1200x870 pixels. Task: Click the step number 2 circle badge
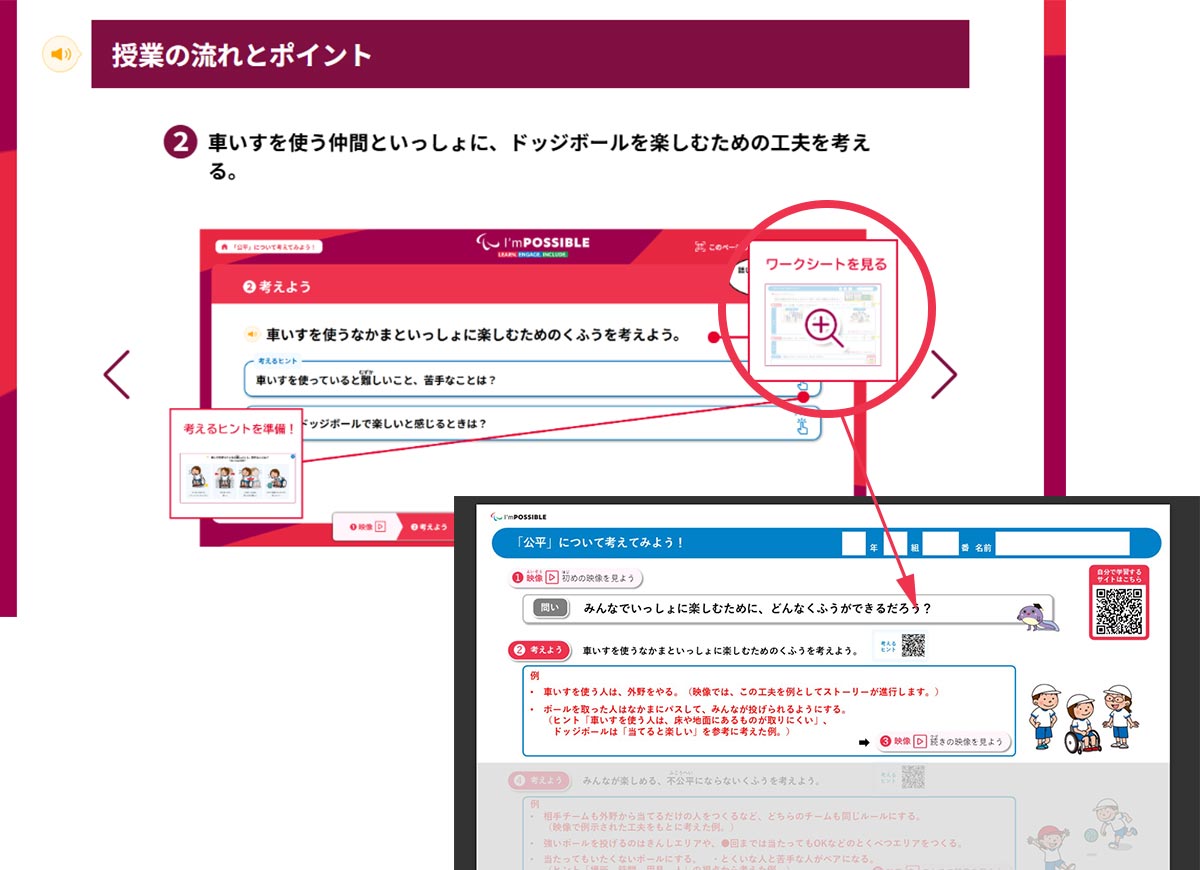click(180, 144)
